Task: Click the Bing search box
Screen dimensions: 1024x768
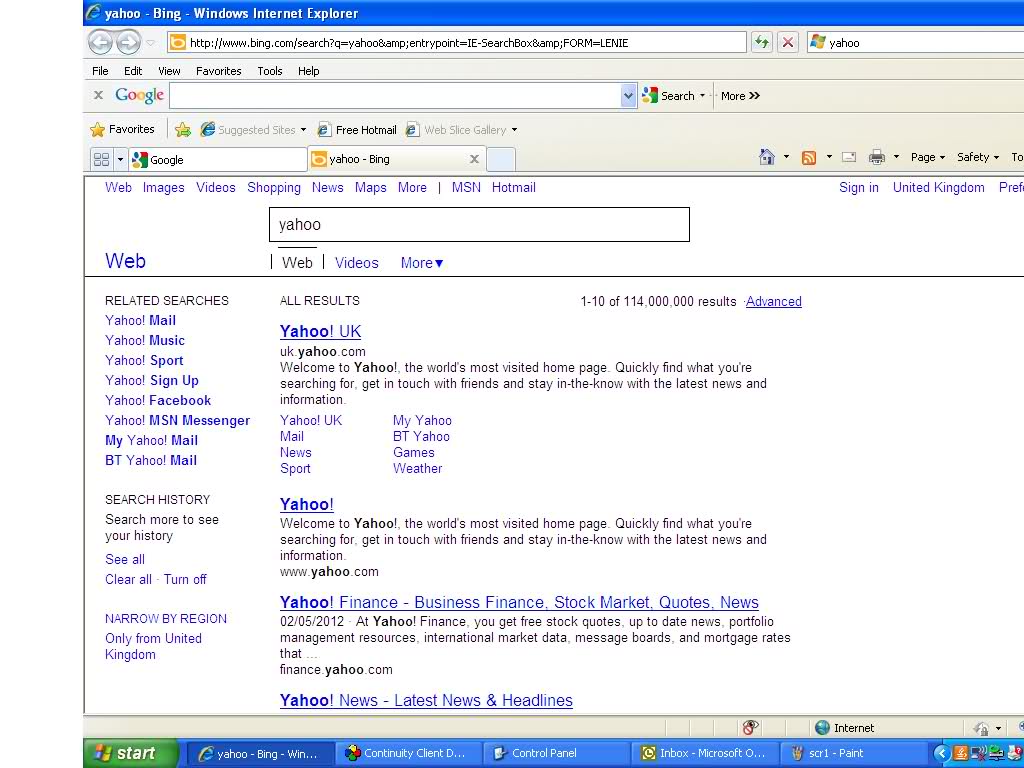Action: coord(479,225)
